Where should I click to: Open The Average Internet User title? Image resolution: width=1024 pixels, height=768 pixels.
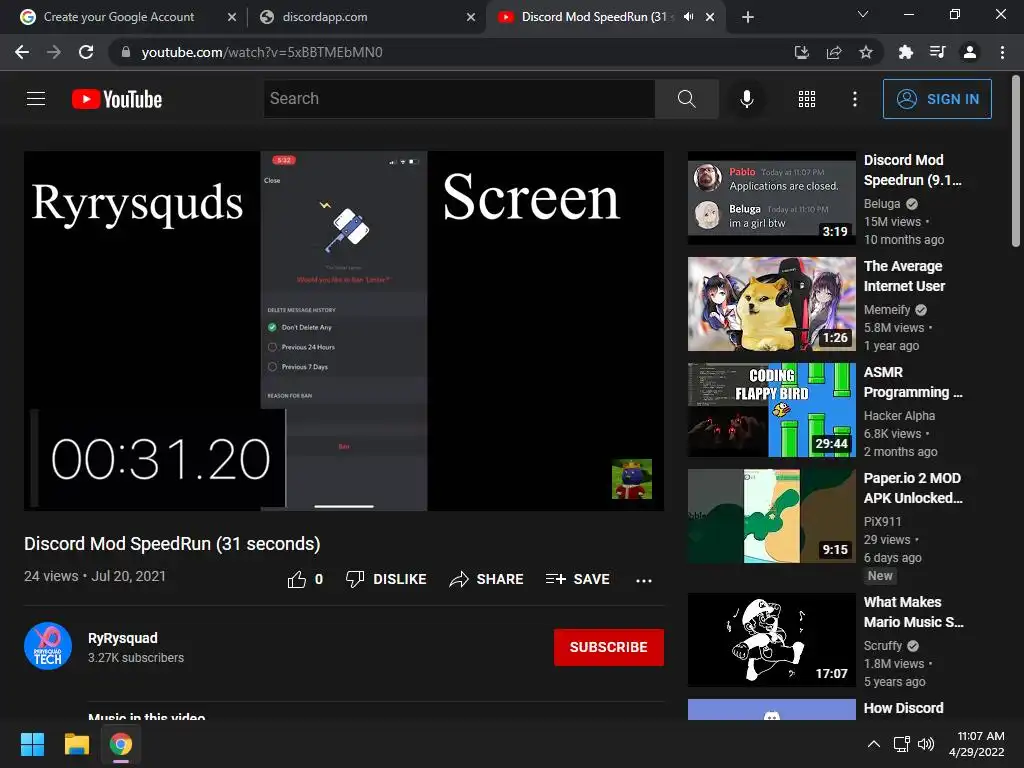904,276
